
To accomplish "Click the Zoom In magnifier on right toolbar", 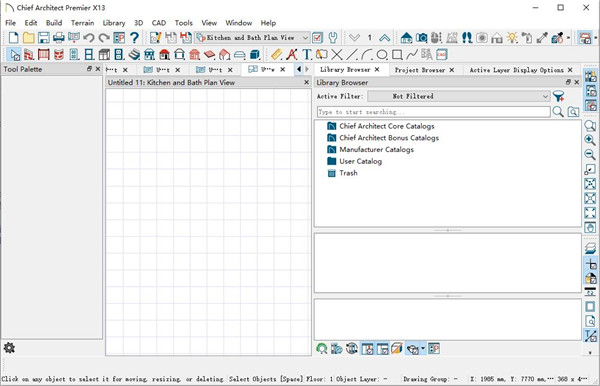I will pos(590,140).
